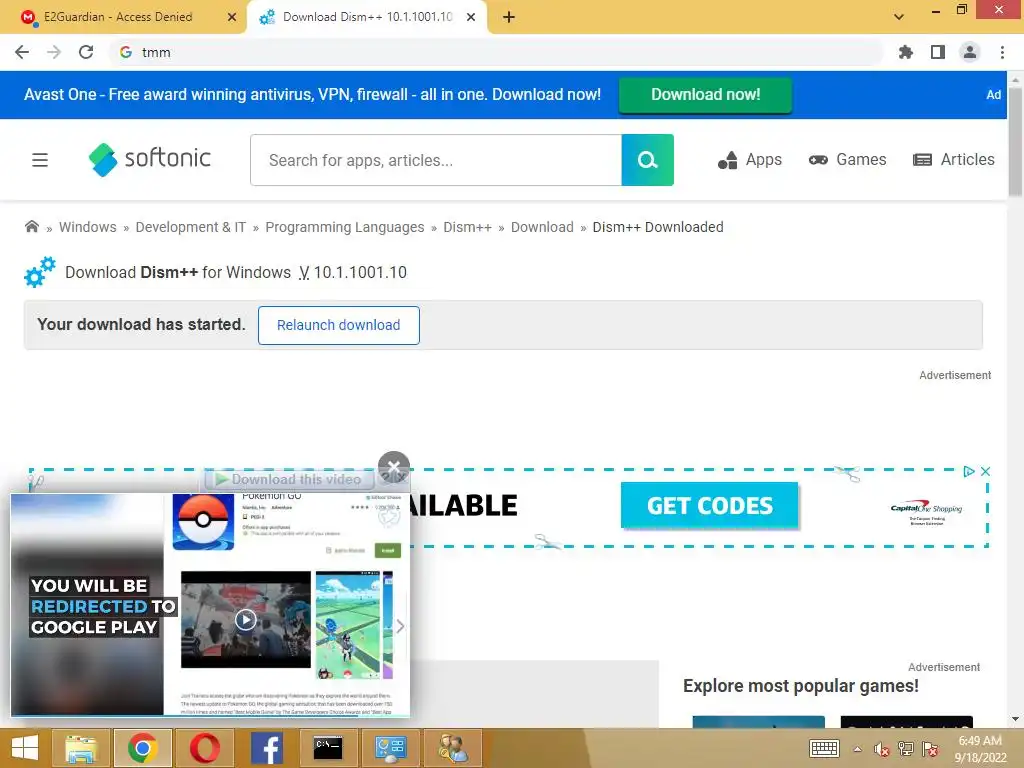Click the browser forward arrow

pos(54,52)
